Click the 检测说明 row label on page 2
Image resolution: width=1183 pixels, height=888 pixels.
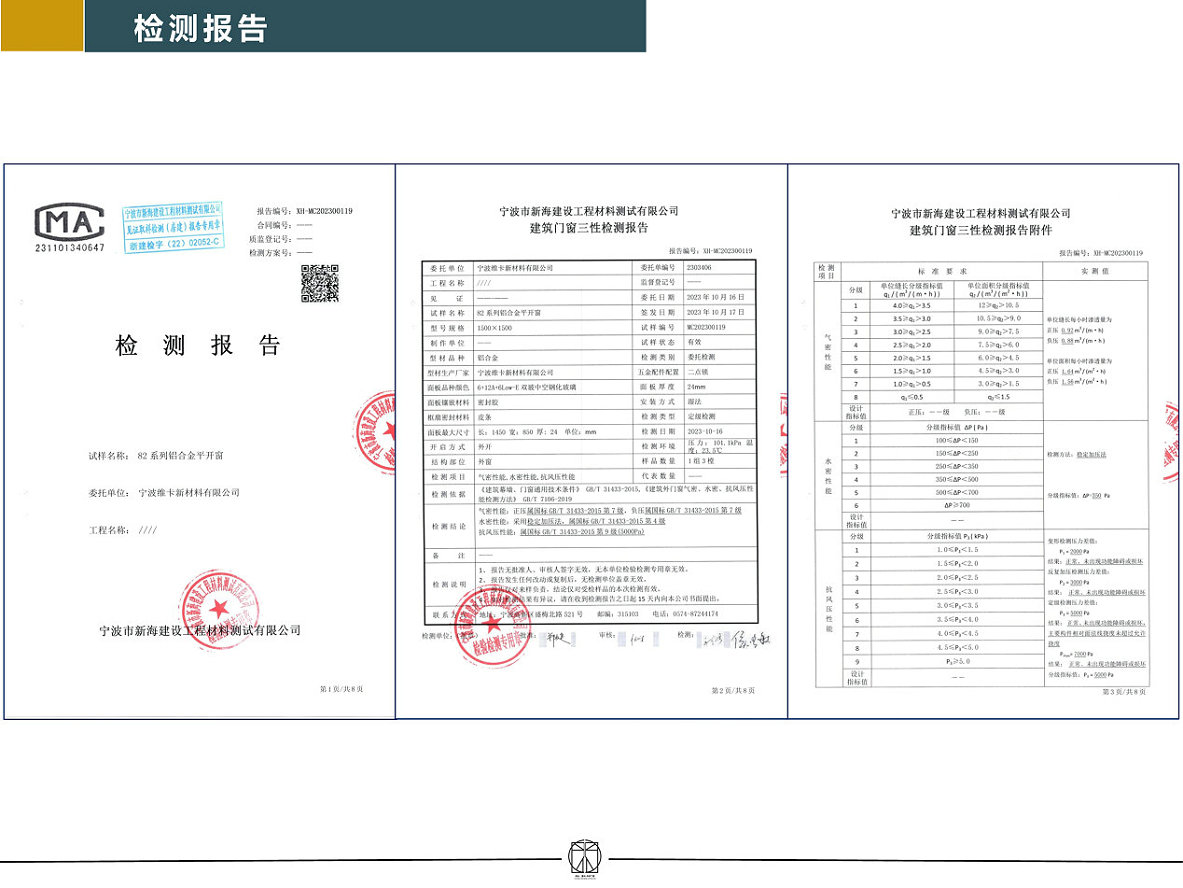pos(448,585)
